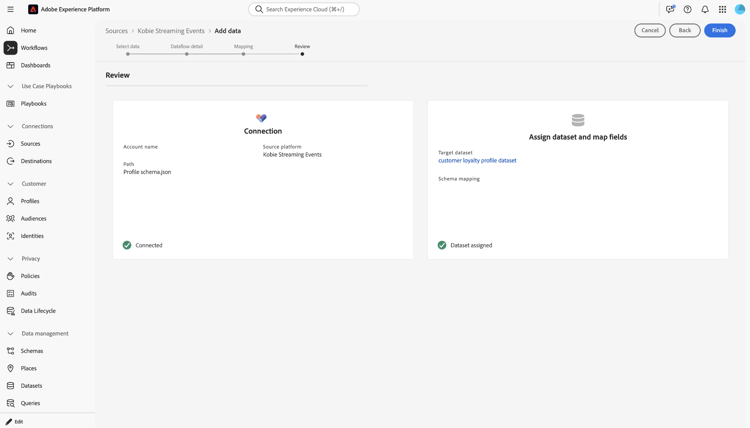This screenshot has width=750, height=428.
Task: Click the Edit pencil icon
Action: click(9, 422)
